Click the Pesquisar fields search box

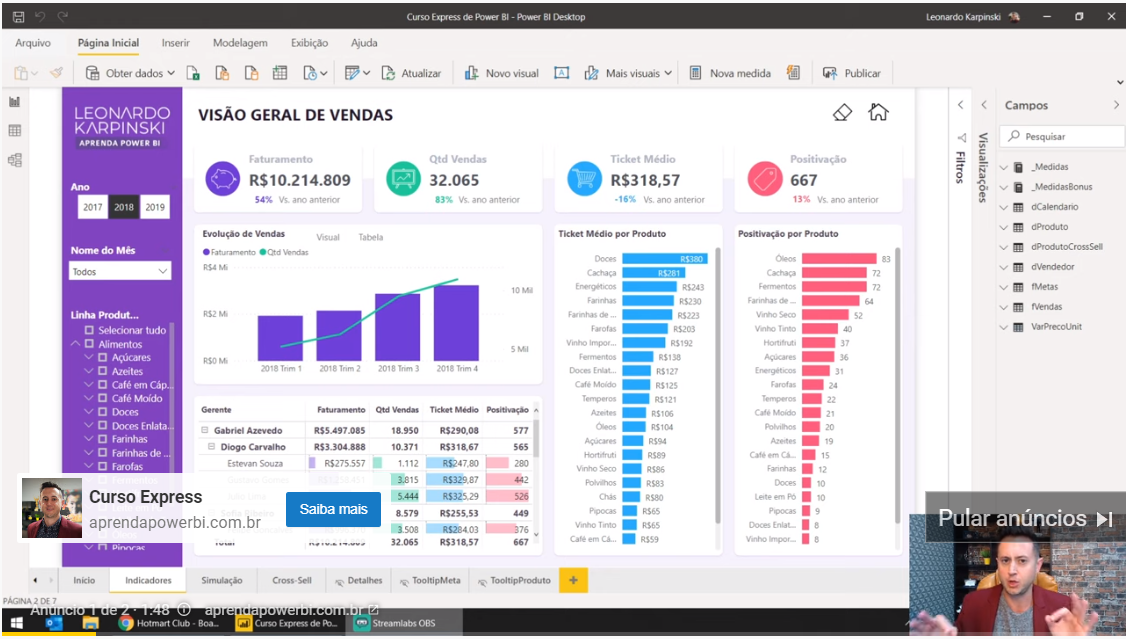point(1061,136)
